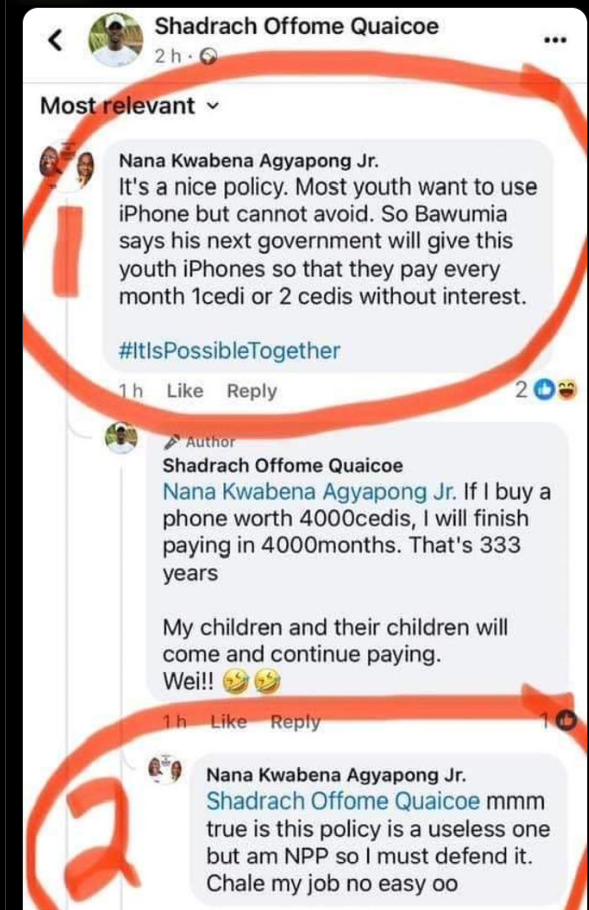Open the #ItIsPossibleTogether hashtag
589x910 pixels.
click(229, 351)
